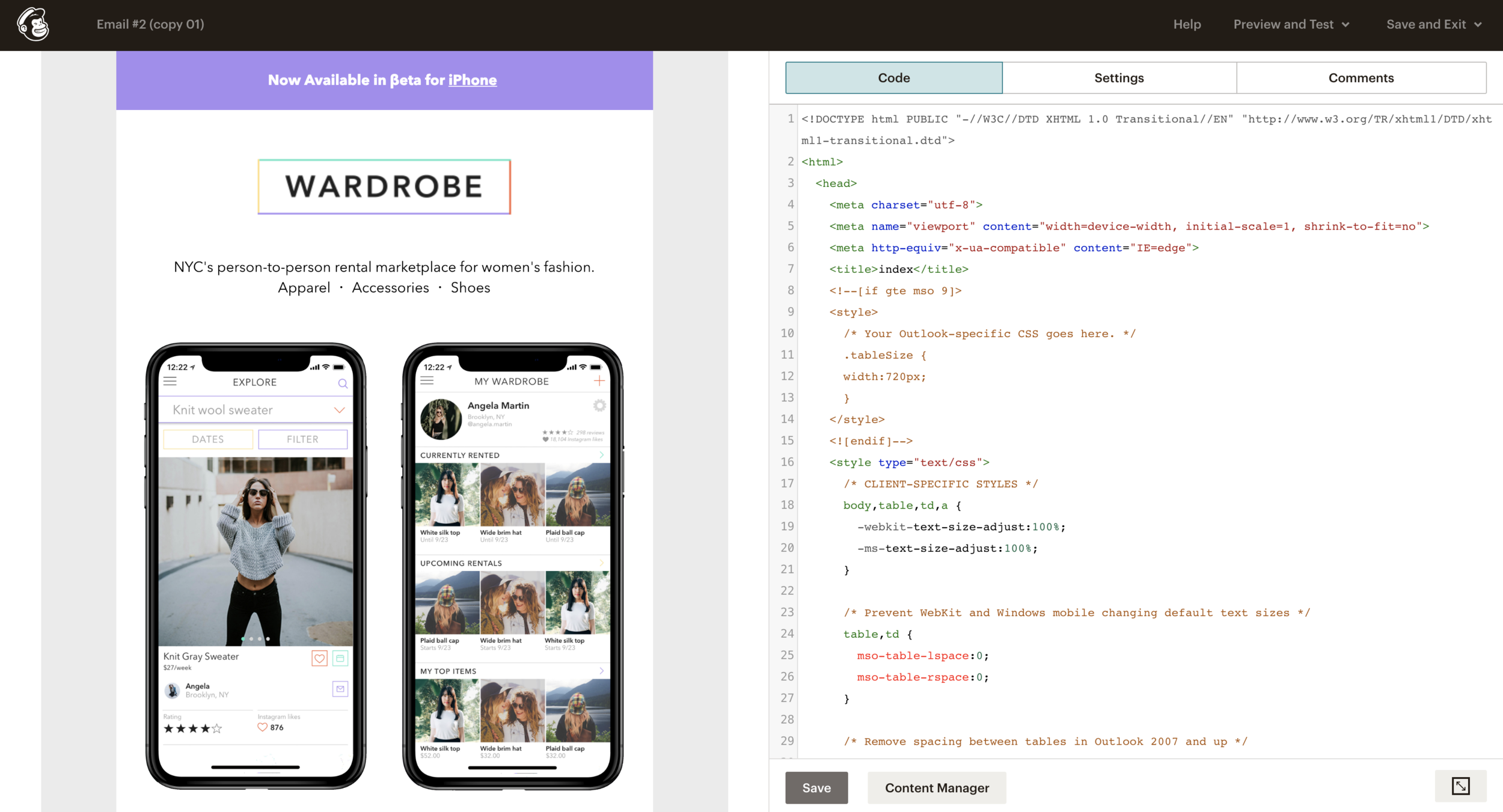Image resolution: width=1503 pixels, height=812 pixels.
Task: Click the x-ua-compatible meta tag line
Action: [1014, 248]
